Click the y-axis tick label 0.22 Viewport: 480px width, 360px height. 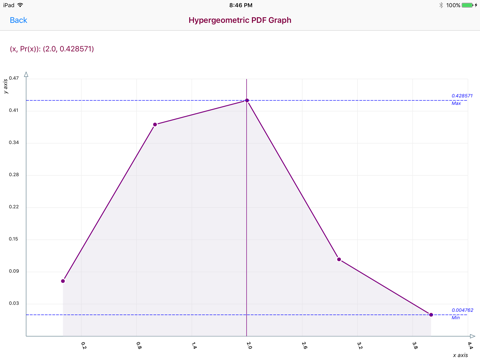[14, 207]
